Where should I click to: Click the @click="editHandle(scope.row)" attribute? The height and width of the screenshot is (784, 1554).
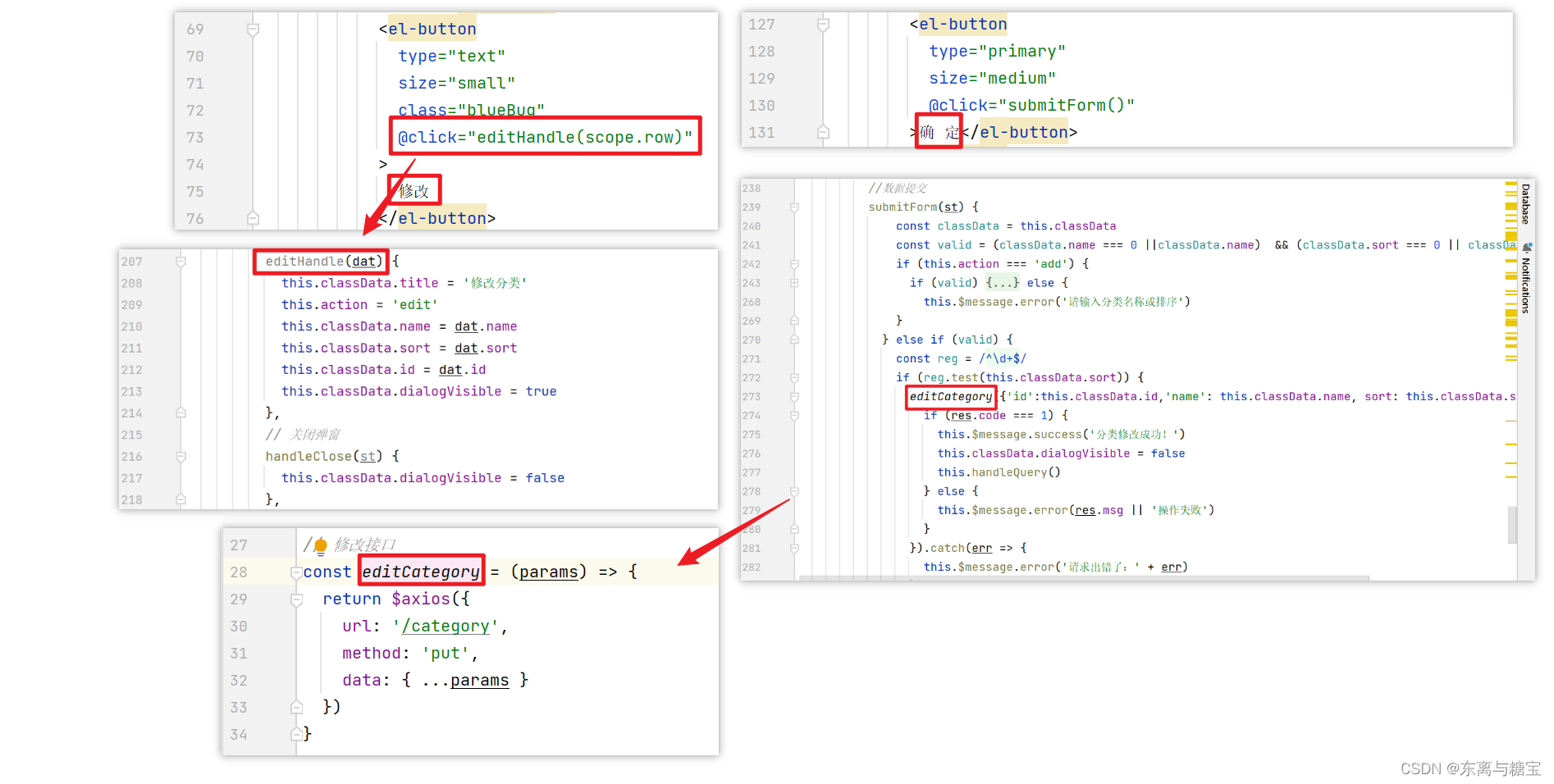click(x=545, y=137)
